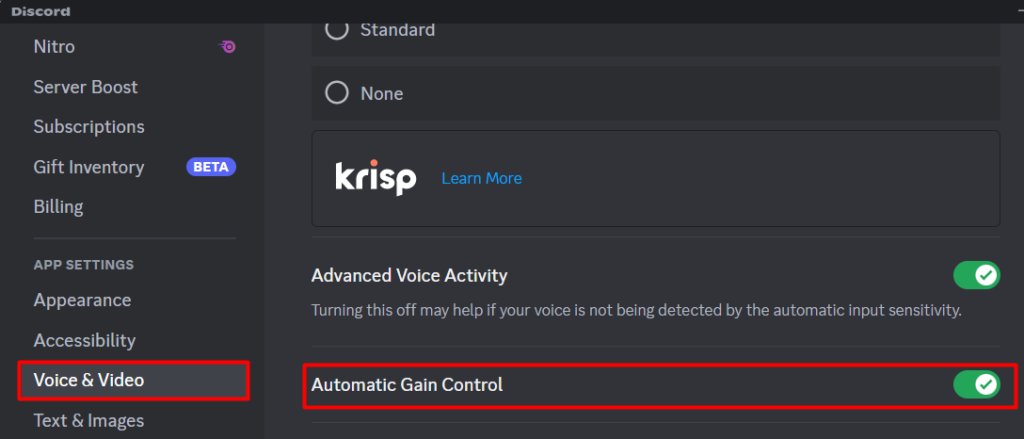The height and width of the screenshot is (439, 1024).
Task: Select the Standard noise suppression radio
Action: [x=337, y=29]
